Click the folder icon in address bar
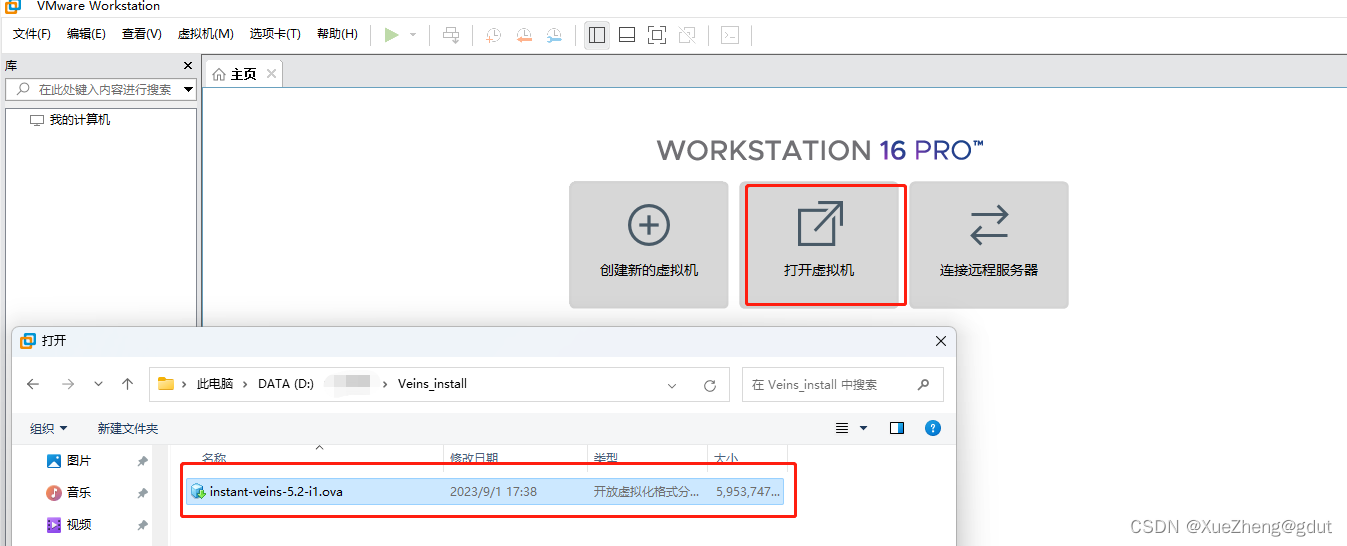The image size is (1347, 546). [166, 384]
